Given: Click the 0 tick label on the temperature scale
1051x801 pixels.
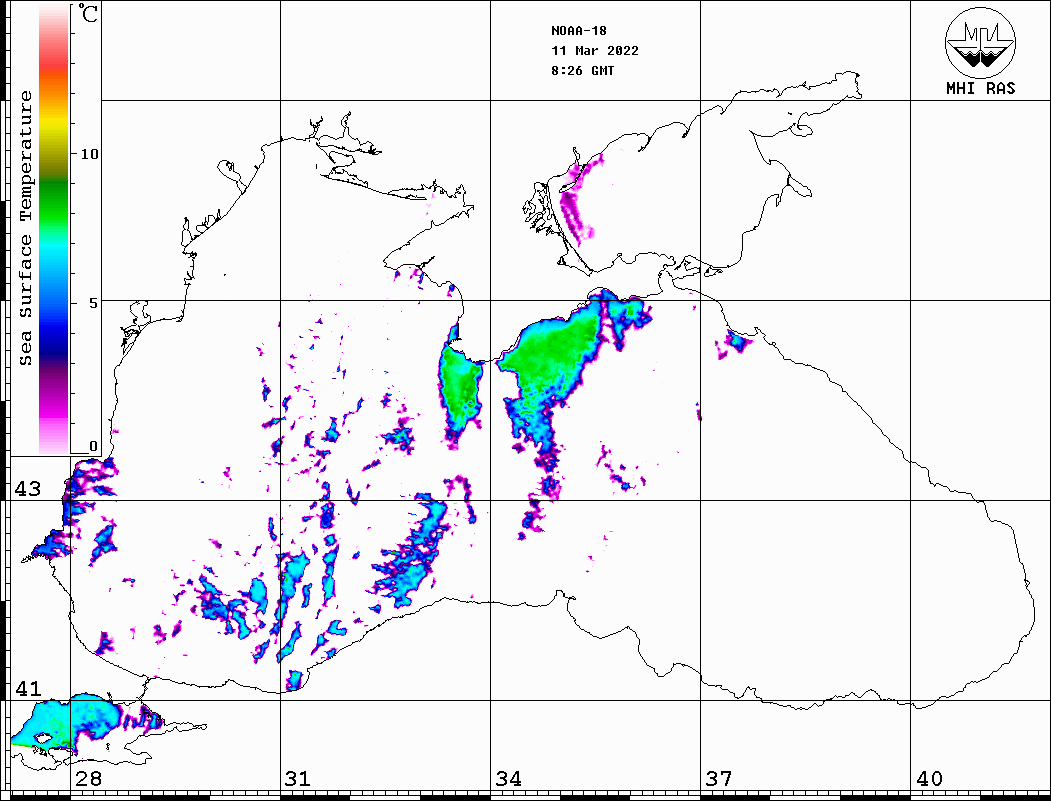Looking at the screenshot, I should pyautogui.click(x=93, y=446).
